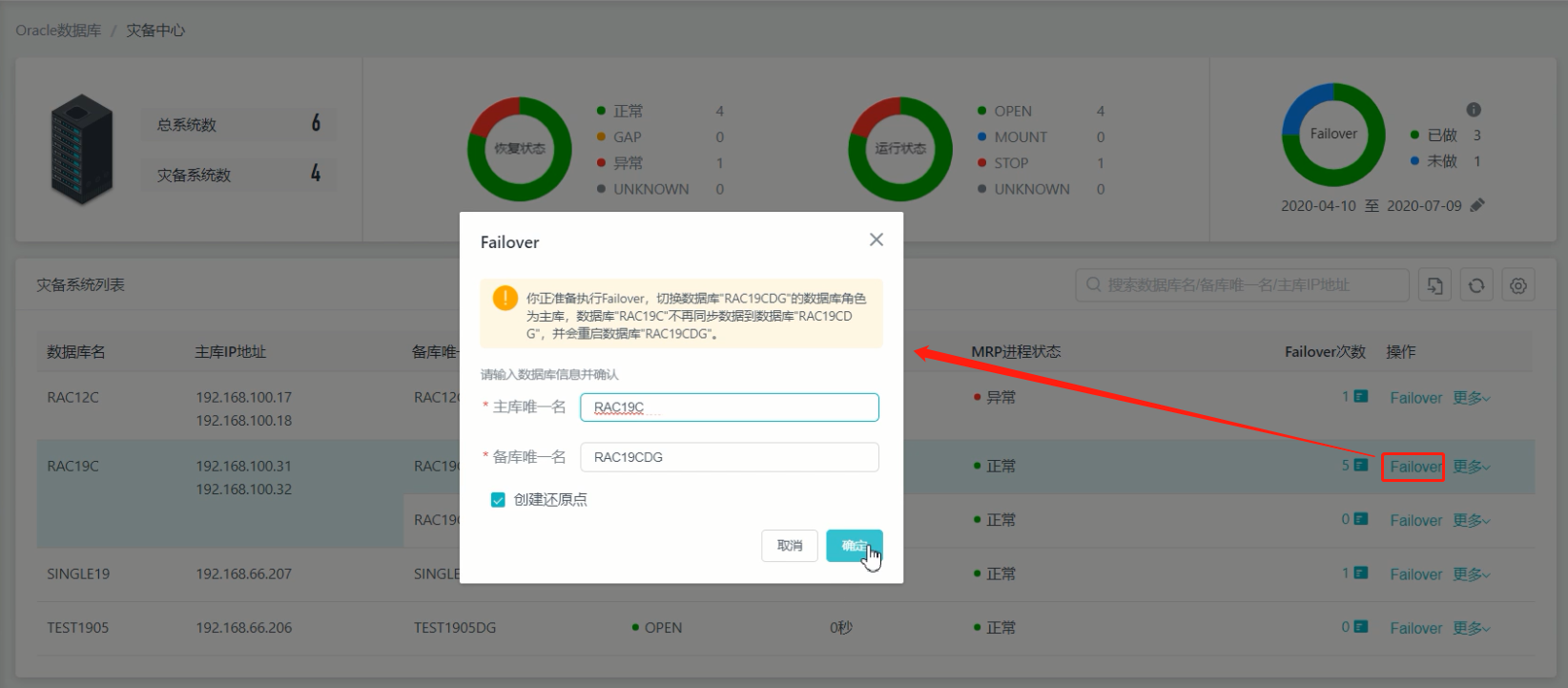
Task: Click Failover link in RAC12C row
Action: (x=1415, y=398)
